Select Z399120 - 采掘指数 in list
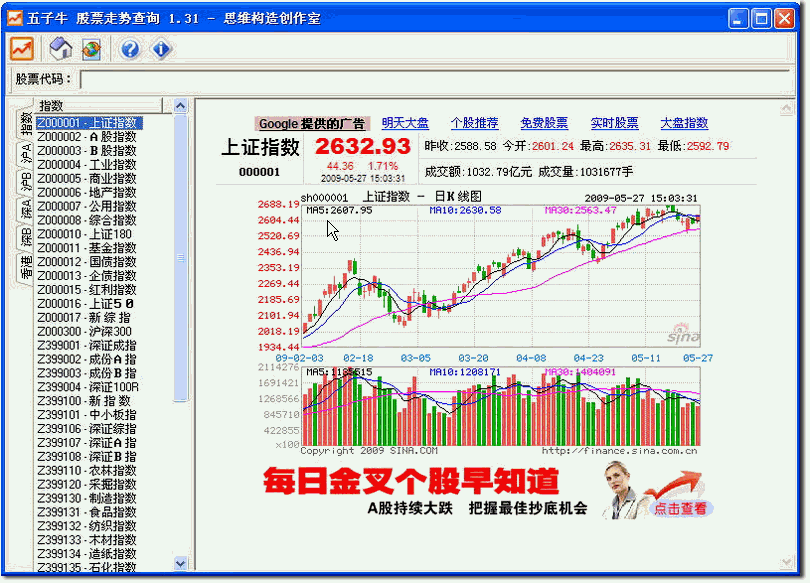The height and width of the screenshot is (583, 810). tap(87, 485)
